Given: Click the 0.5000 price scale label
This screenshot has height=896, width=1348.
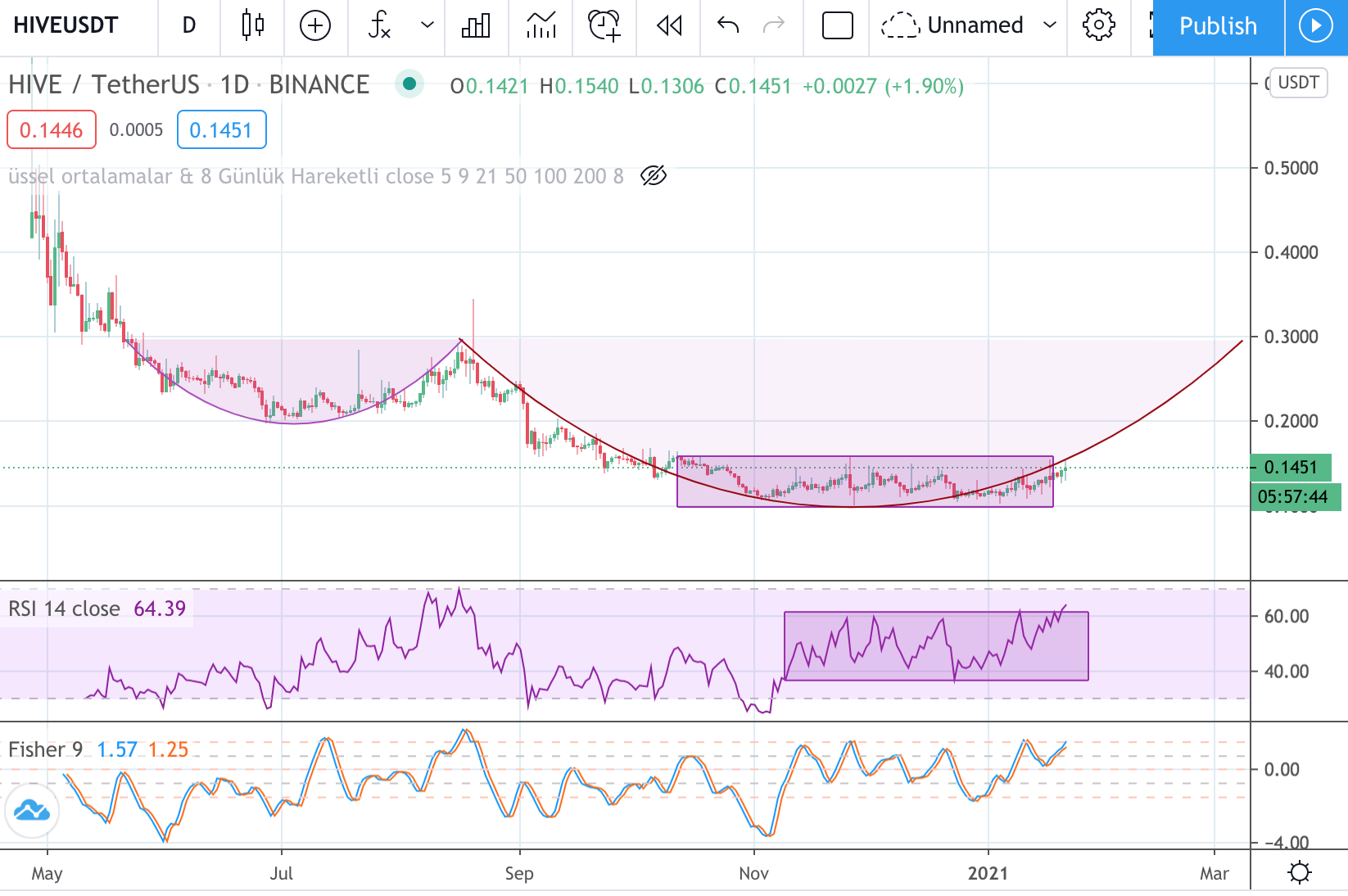Looking at the screenshot, I should point(1291,168).
